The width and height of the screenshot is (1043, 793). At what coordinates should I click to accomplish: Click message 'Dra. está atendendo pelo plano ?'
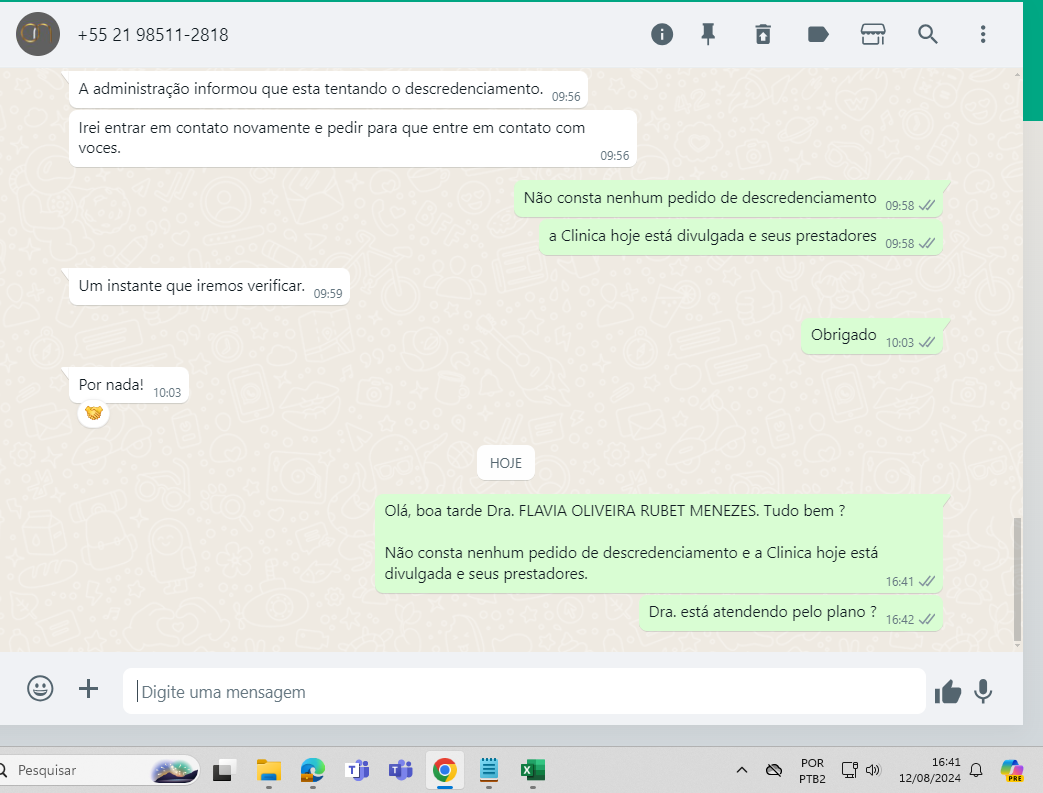pos(791,613)
